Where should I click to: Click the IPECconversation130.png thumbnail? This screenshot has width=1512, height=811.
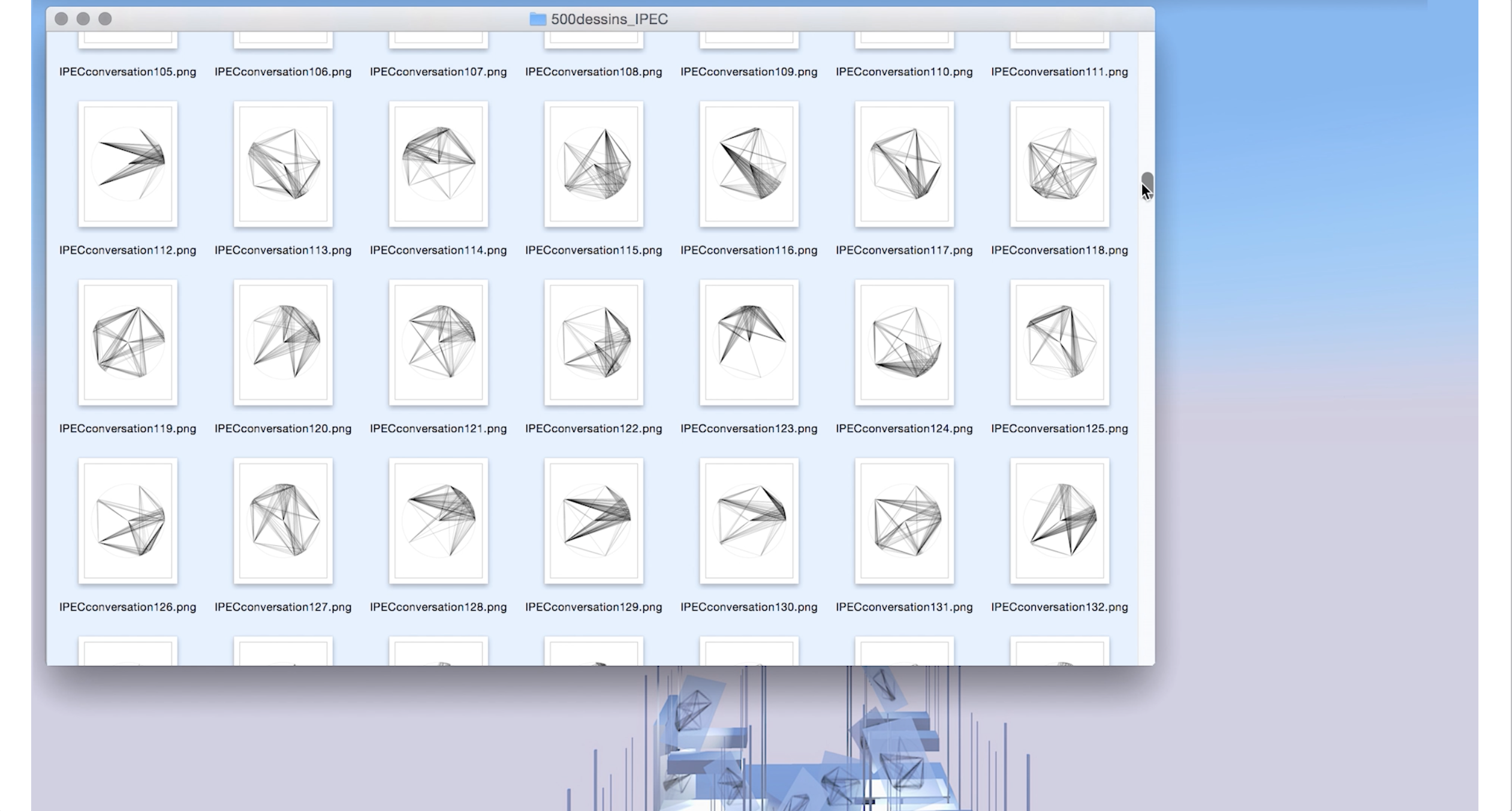click(749, 521)
